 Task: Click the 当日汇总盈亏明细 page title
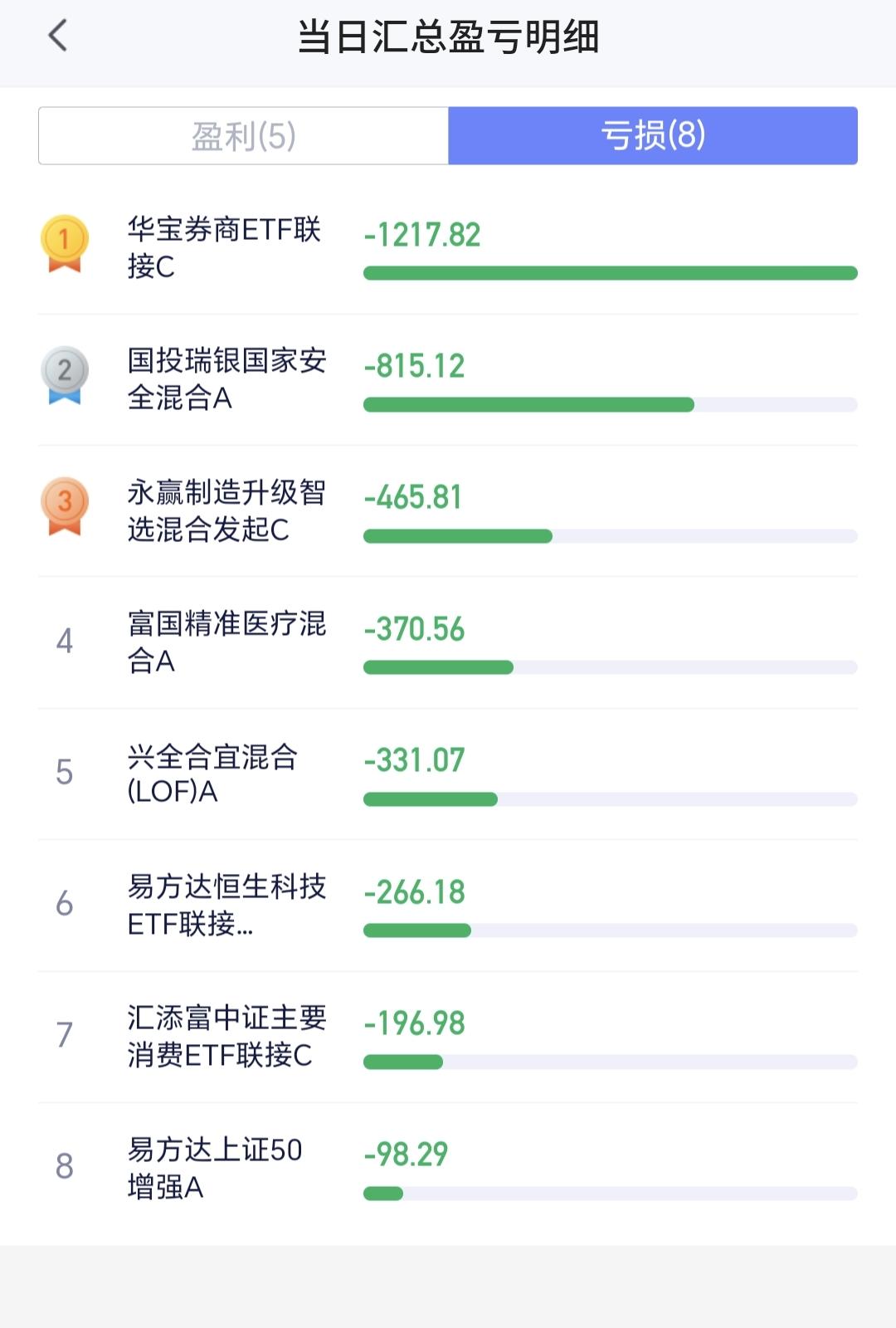tap(448, 37)
